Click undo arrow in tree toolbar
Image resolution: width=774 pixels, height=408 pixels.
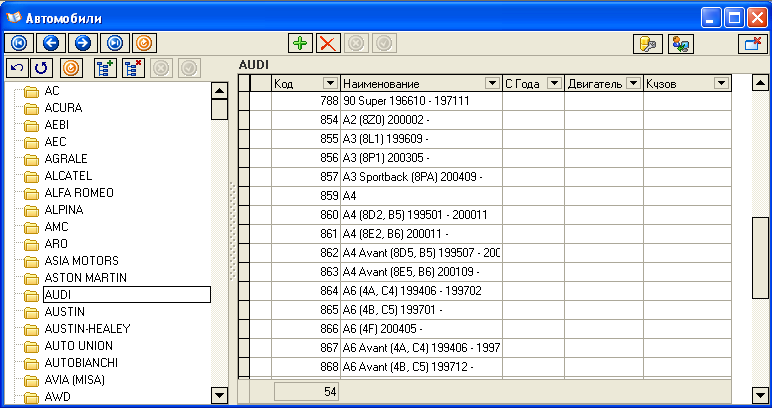pos(17,68)
